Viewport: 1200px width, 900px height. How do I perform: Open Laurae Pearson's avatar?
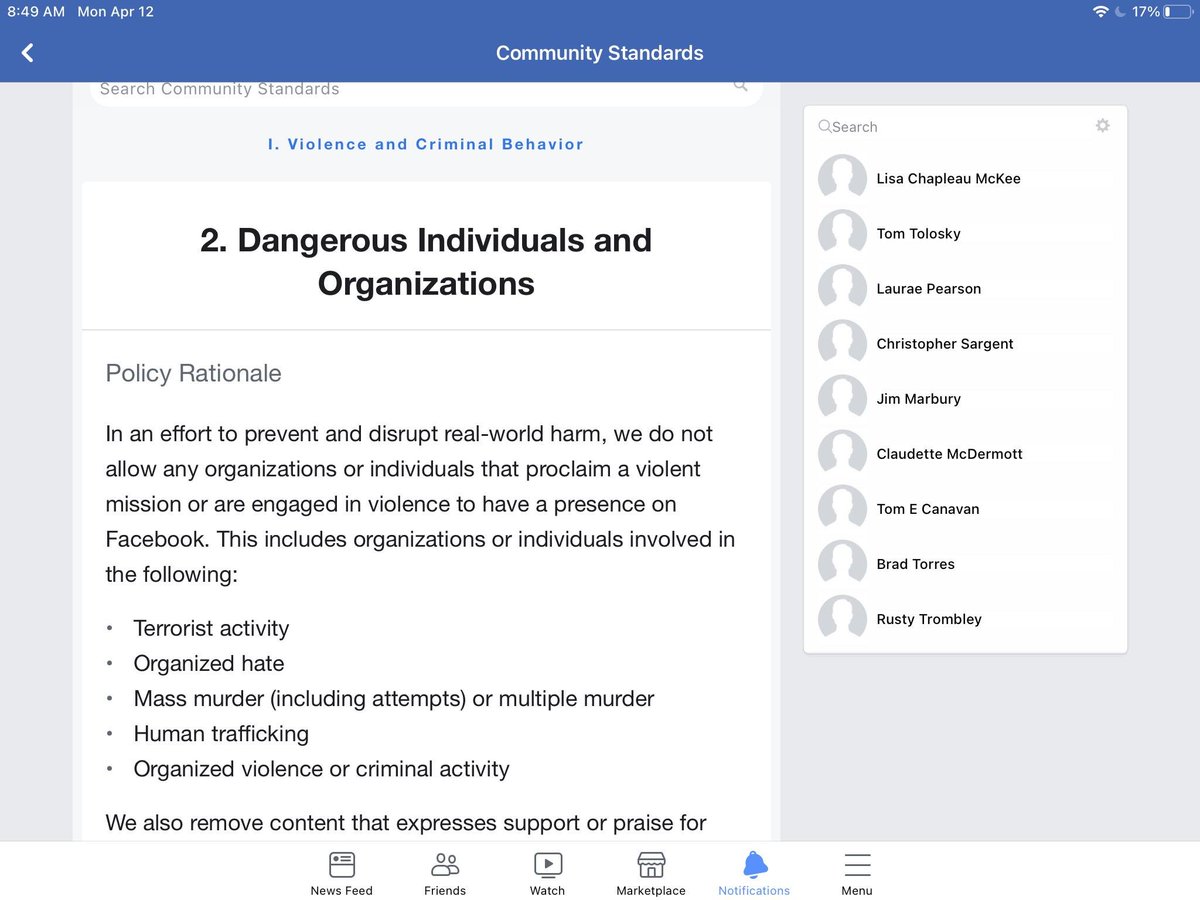tap(842, 288)
